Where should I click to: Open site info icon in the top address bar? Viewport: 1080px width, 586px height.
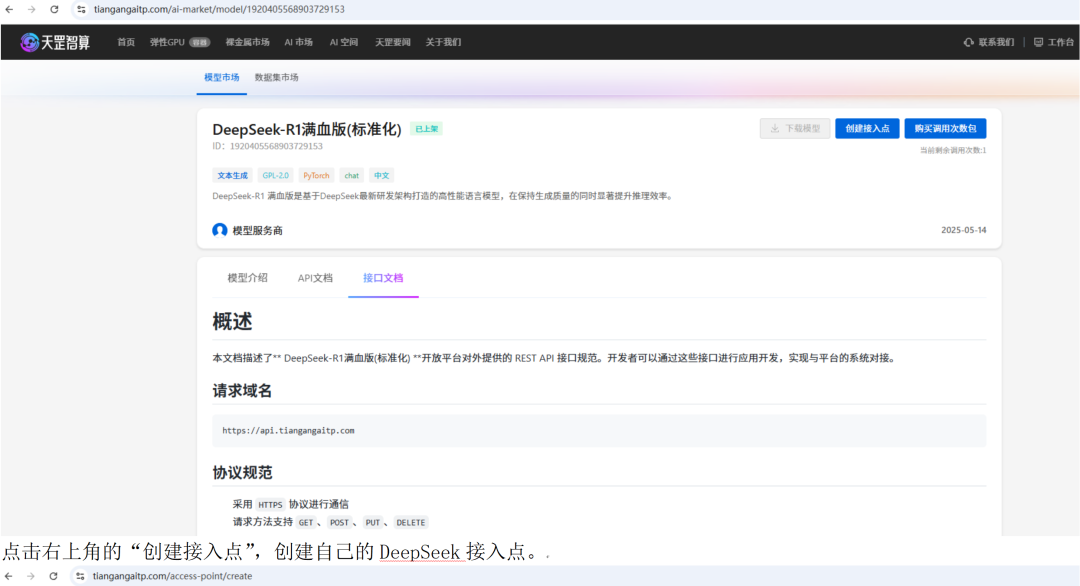pyautogui.click(x=81, y=10)
